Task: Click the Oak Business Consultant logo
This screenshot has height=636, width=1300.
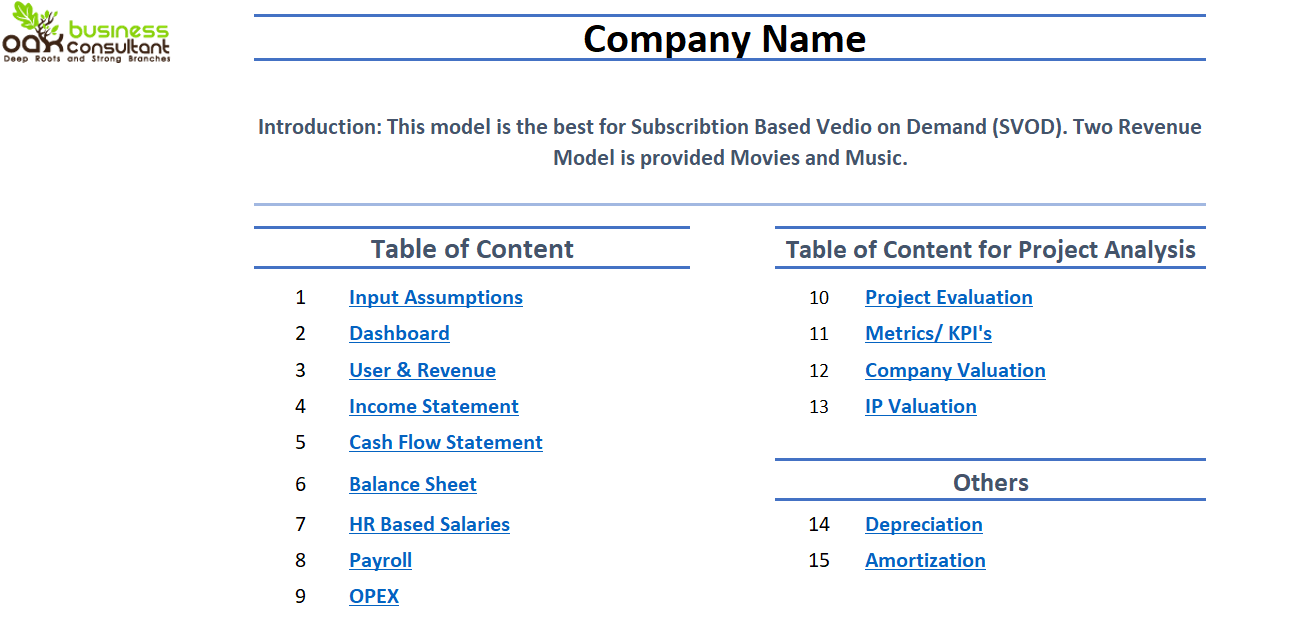Action: pyautogui.click(x=87, y=33)
